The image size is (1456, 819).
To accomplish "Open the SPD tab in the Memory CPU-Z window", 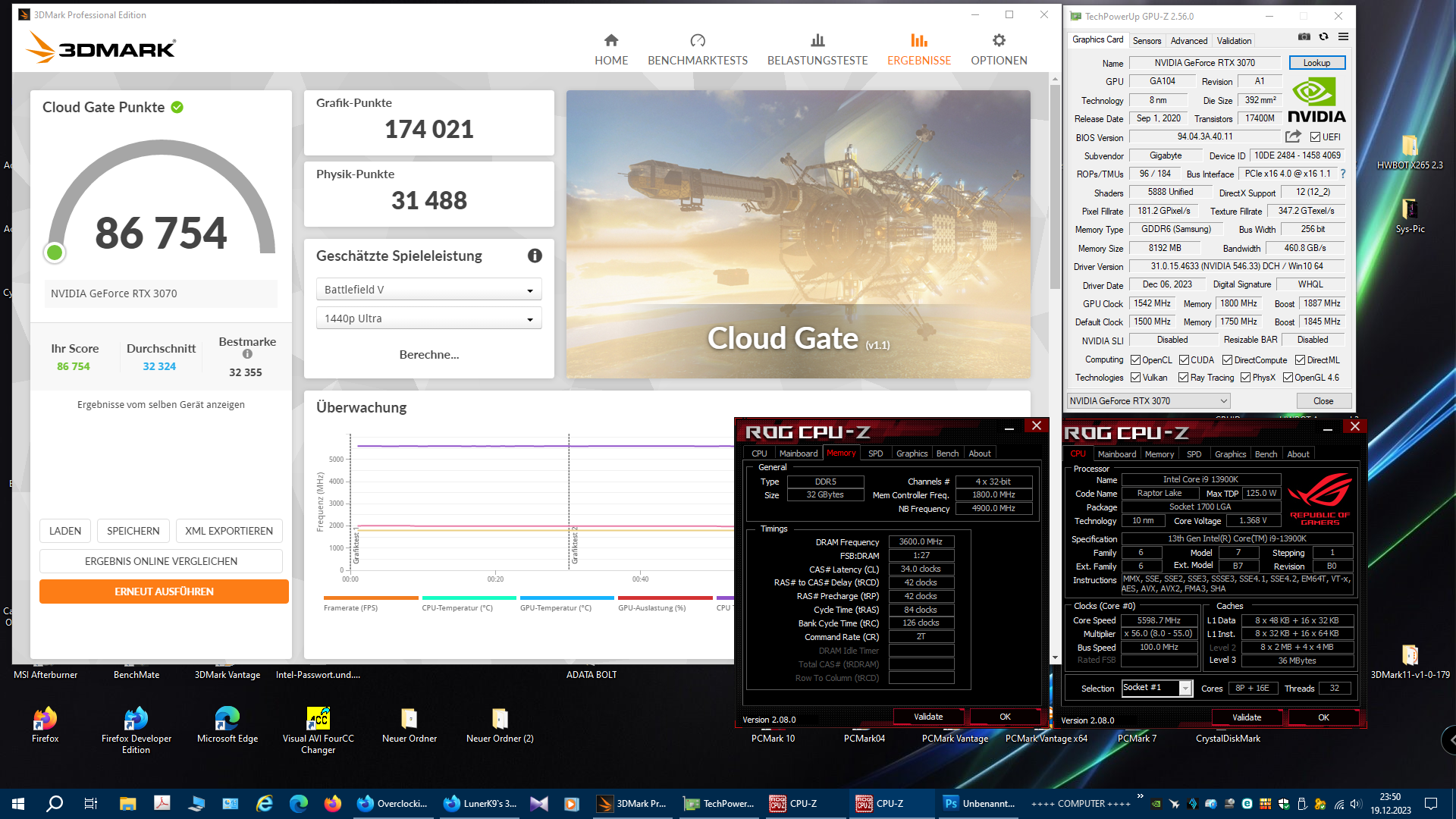I will (x=875, y=453).
